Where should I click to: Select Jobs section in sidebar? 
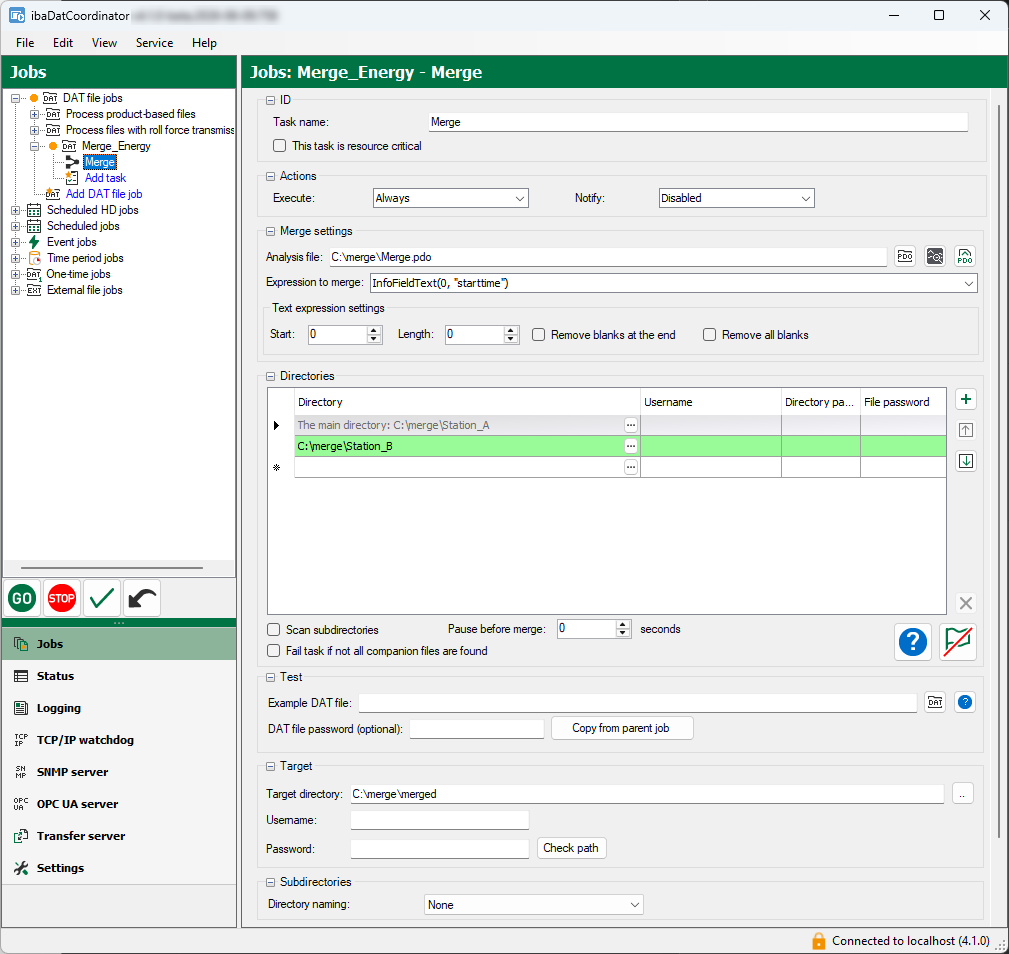tap(119, 644)
